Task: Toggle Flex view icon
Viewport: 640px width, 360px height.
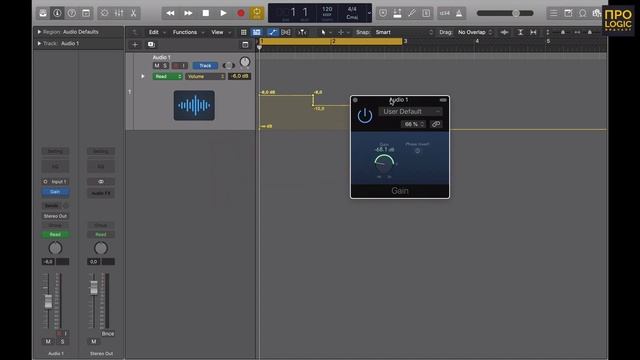Action: click(286, 32)
